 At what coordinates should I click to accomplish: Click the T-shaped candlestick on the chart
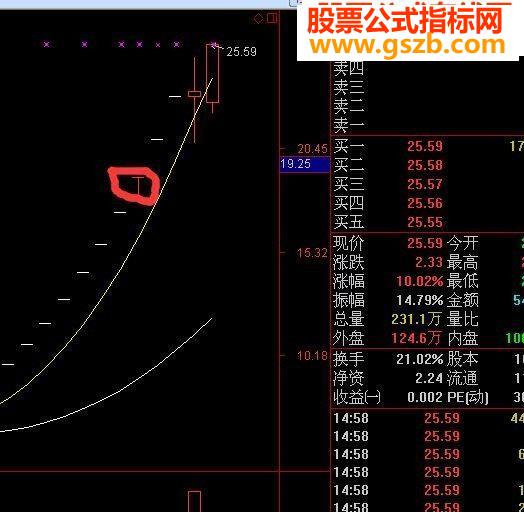(x=138, y=186)
